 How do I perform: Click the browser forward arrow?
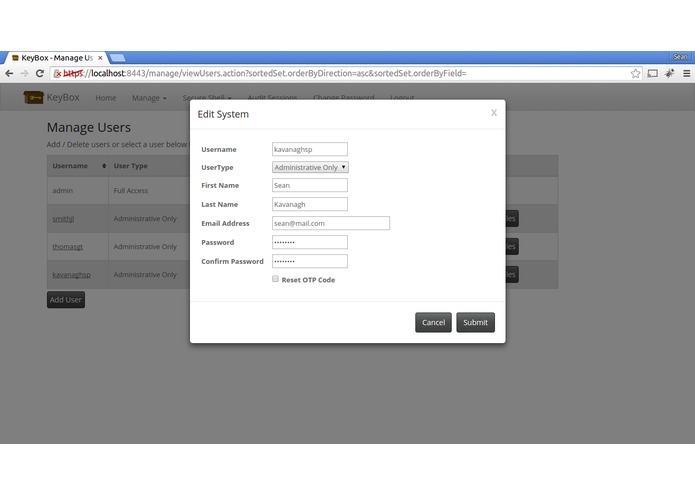tap(24, 74)
